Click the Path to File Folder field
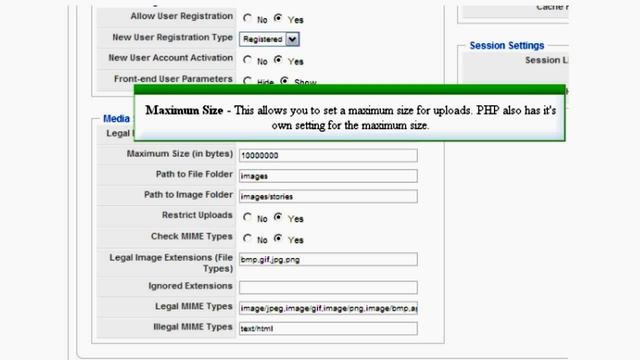 (x=328, y=176)
